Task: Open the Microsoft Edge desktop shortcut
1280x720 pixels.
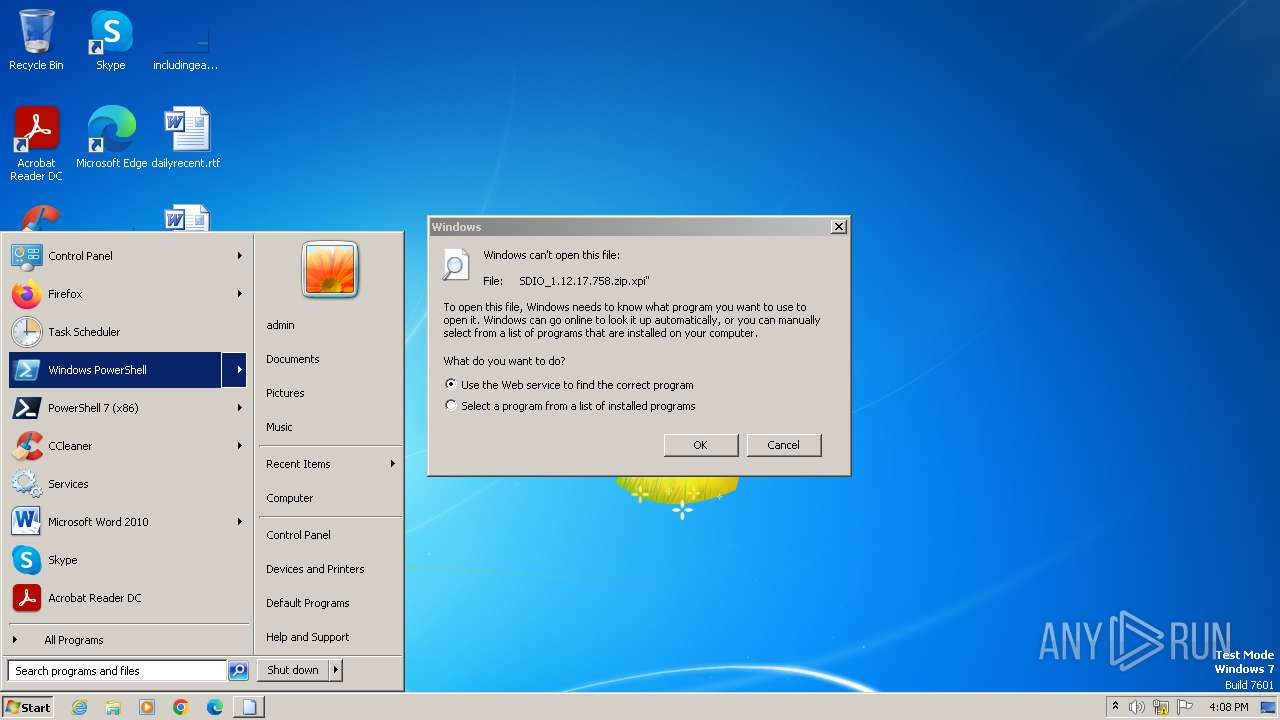Action: [111, 138]
